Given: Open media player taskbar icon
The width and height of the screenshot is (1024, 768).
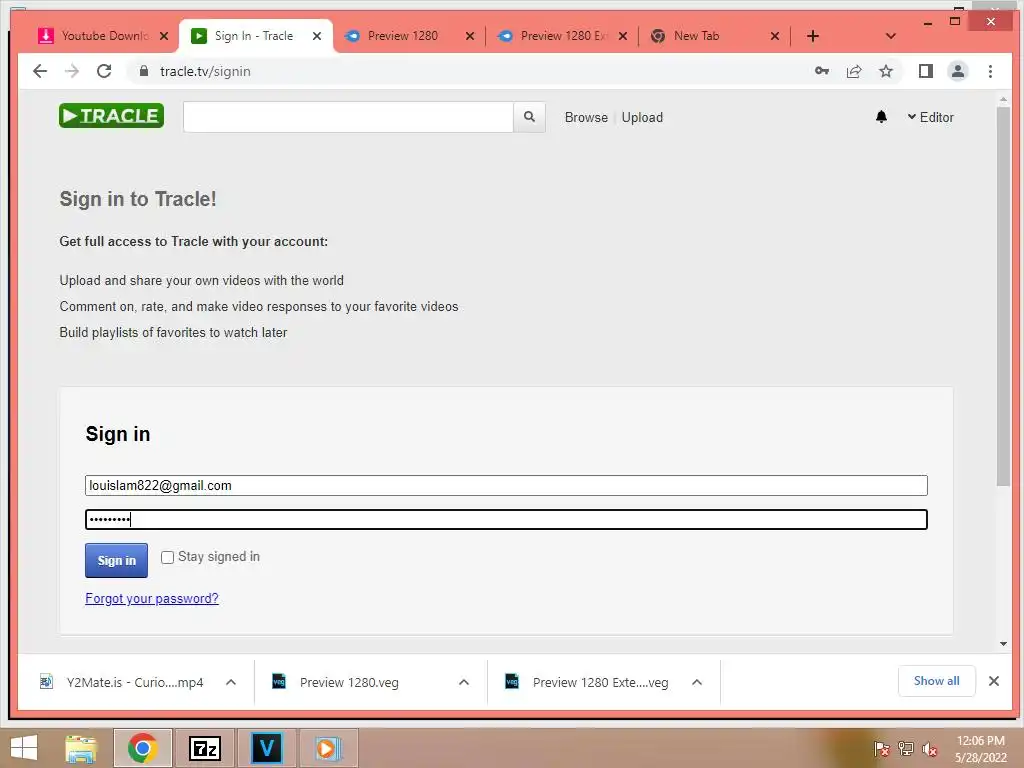Looking at the screenshot, I should tap(328, 748).
